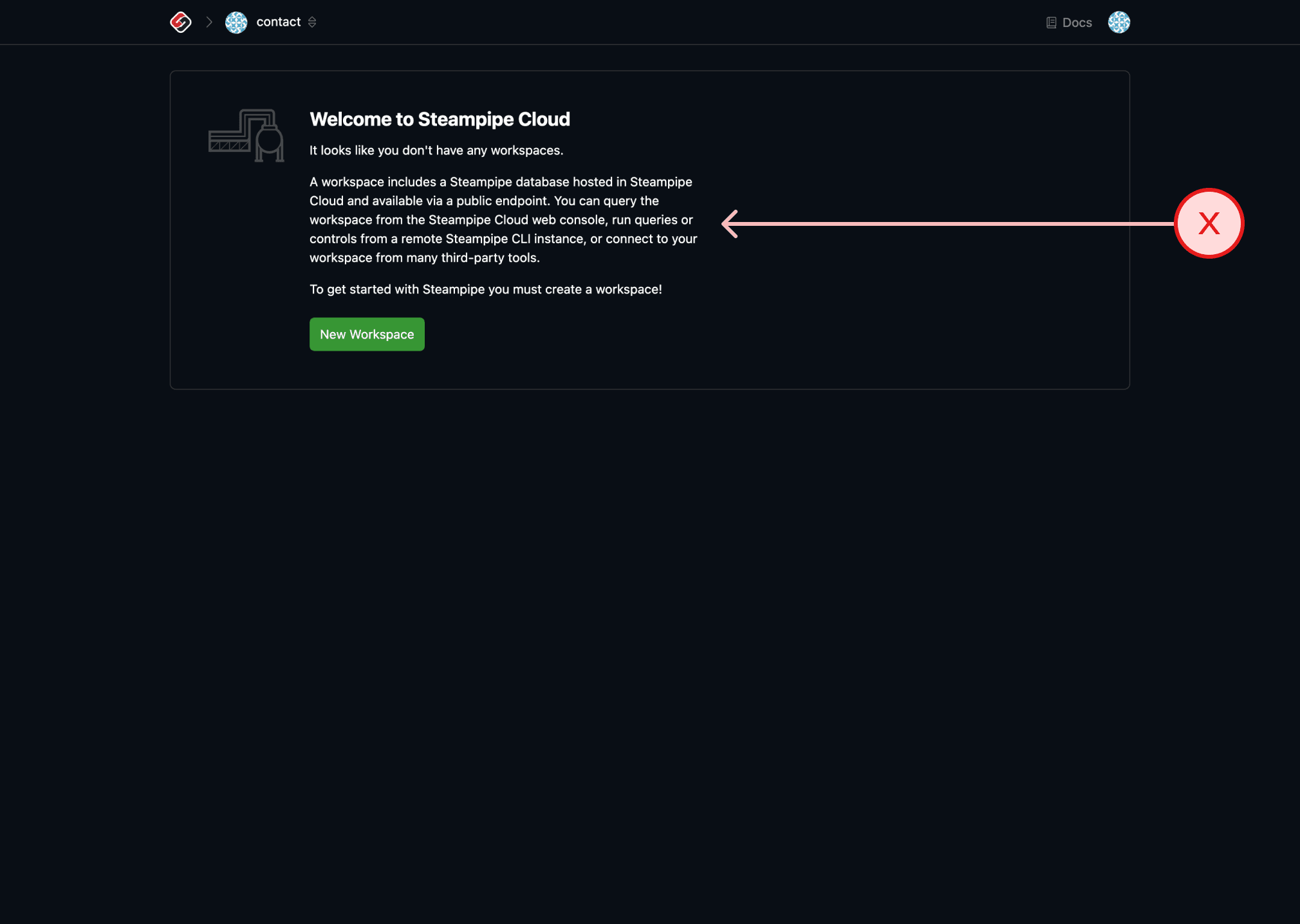Open the user profile avatar menu
The height and width of the screenshot is (924, 1300).
point(1119,23)
